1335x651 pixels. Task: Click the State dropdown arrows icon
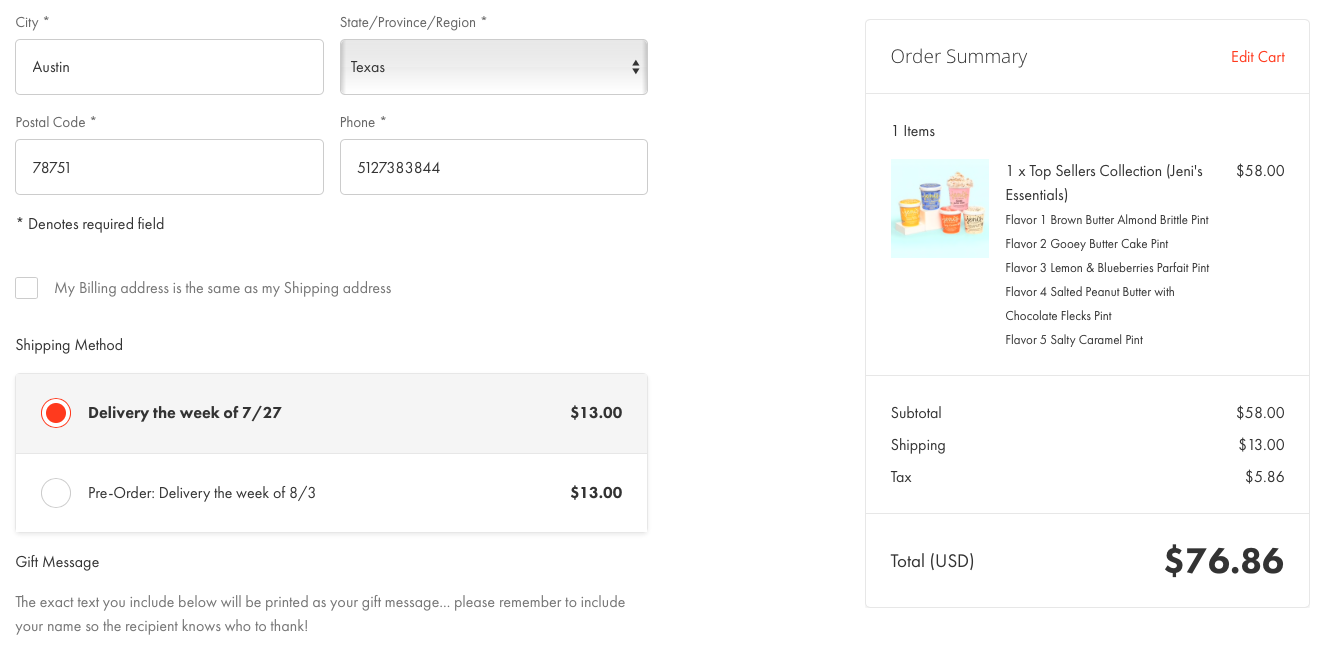click(635, 67)
